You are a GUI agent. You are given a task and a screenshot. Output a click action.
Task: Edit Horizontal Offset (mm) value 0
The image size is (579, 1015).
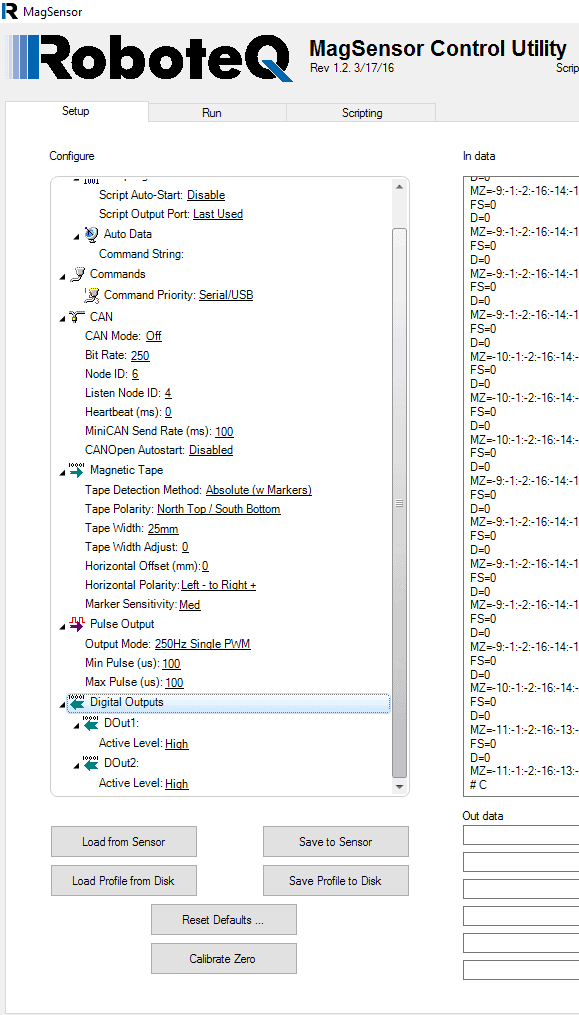click(x=205, y=566)
